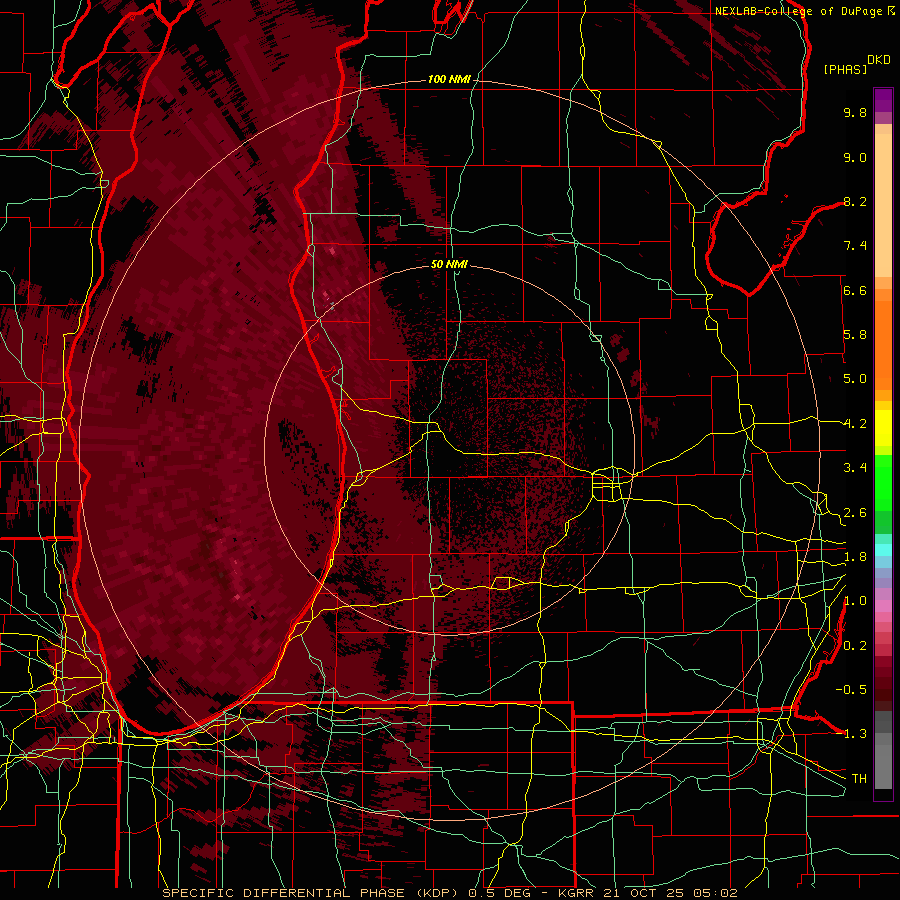The height and width of the screenshot is (900, 900).
Task: Click the 2.6 value on color scale
Action: coord(855,513)
